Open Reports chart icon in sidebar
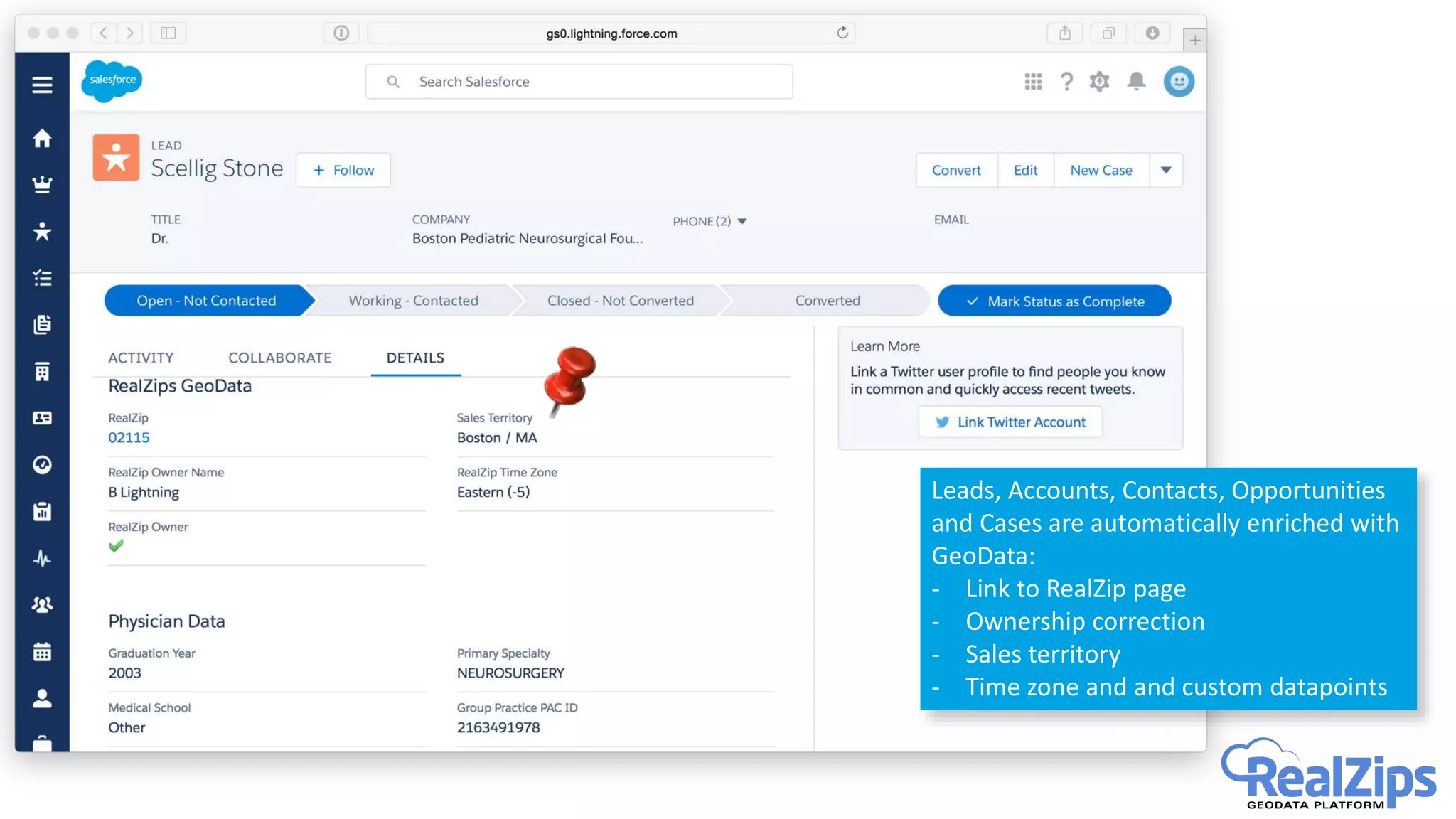Image resolution: width=1456 pixels, height=819 pixels. (x=42, y=511)
